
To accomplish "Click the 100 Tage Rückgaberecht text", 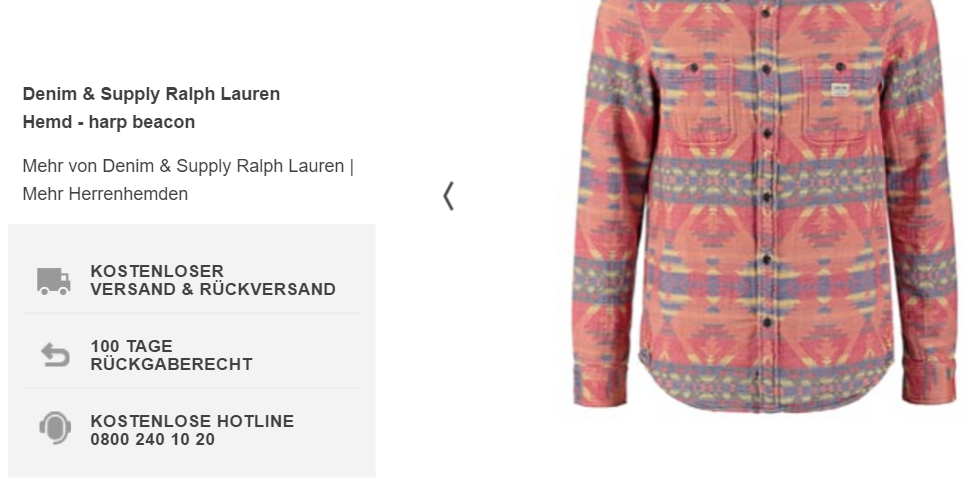I will pyautogui.click(x=171, y=355).
